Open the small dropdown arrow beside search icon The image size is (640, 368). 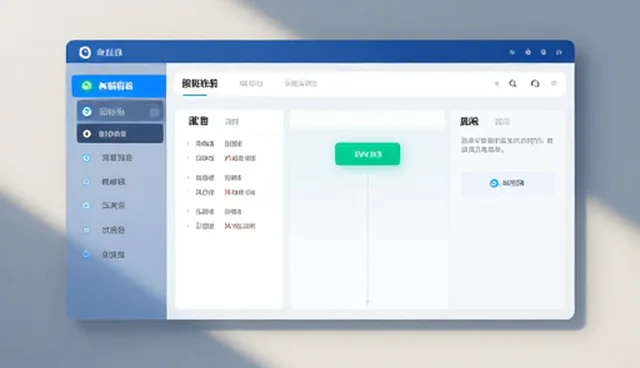pyautogui.click(x=497, y=84)
